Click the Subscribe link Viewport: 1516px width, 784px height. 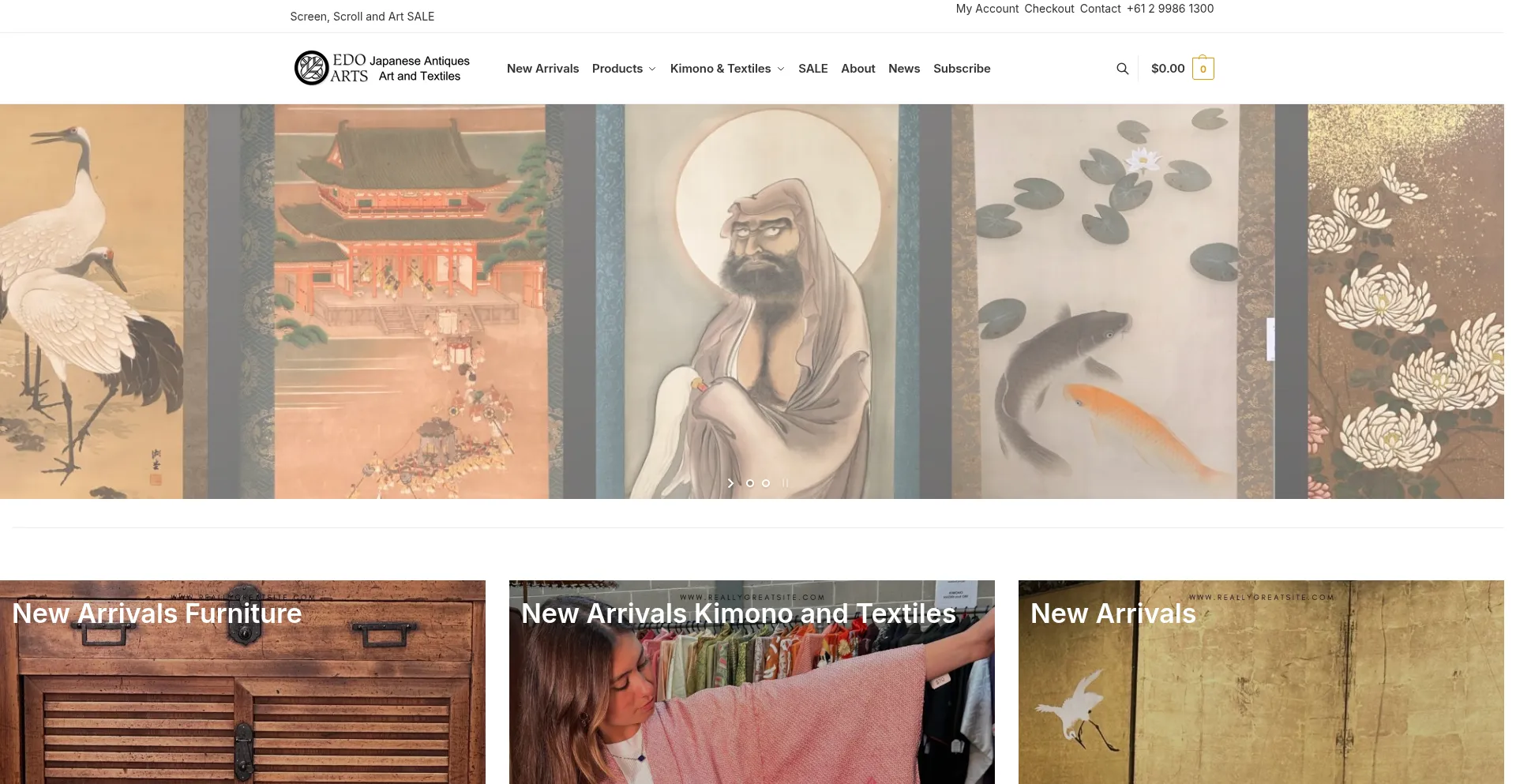[962, 69]
